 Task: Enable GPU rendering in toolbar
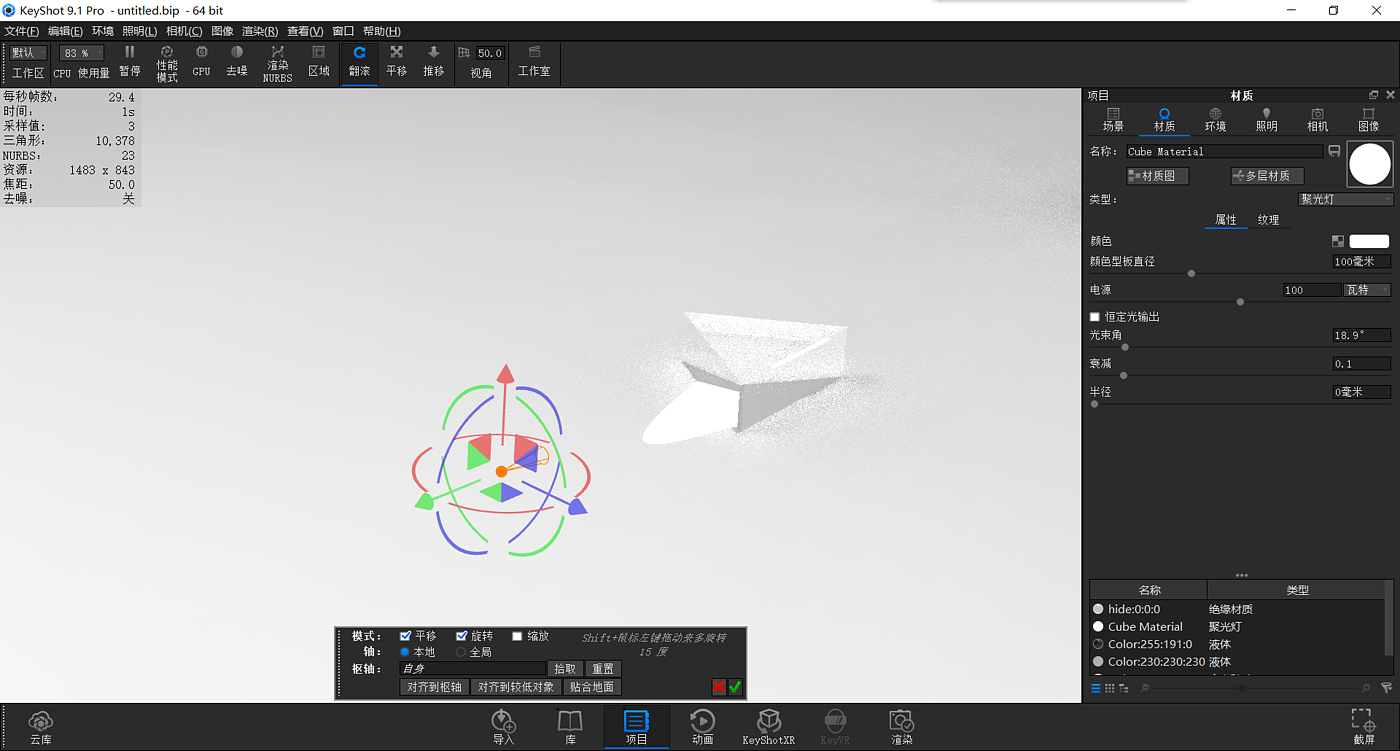click(x=201, y=61)
